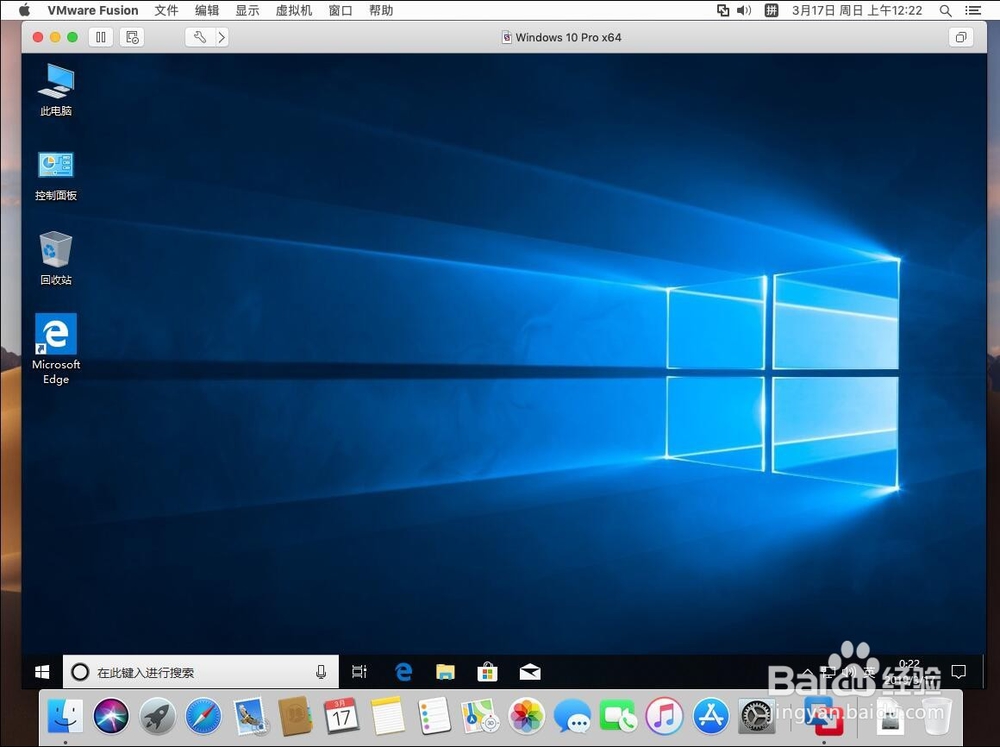Viewport: 1000px width, 747px height.
Task: Open the 文件 menu
Action: (166, 10)
